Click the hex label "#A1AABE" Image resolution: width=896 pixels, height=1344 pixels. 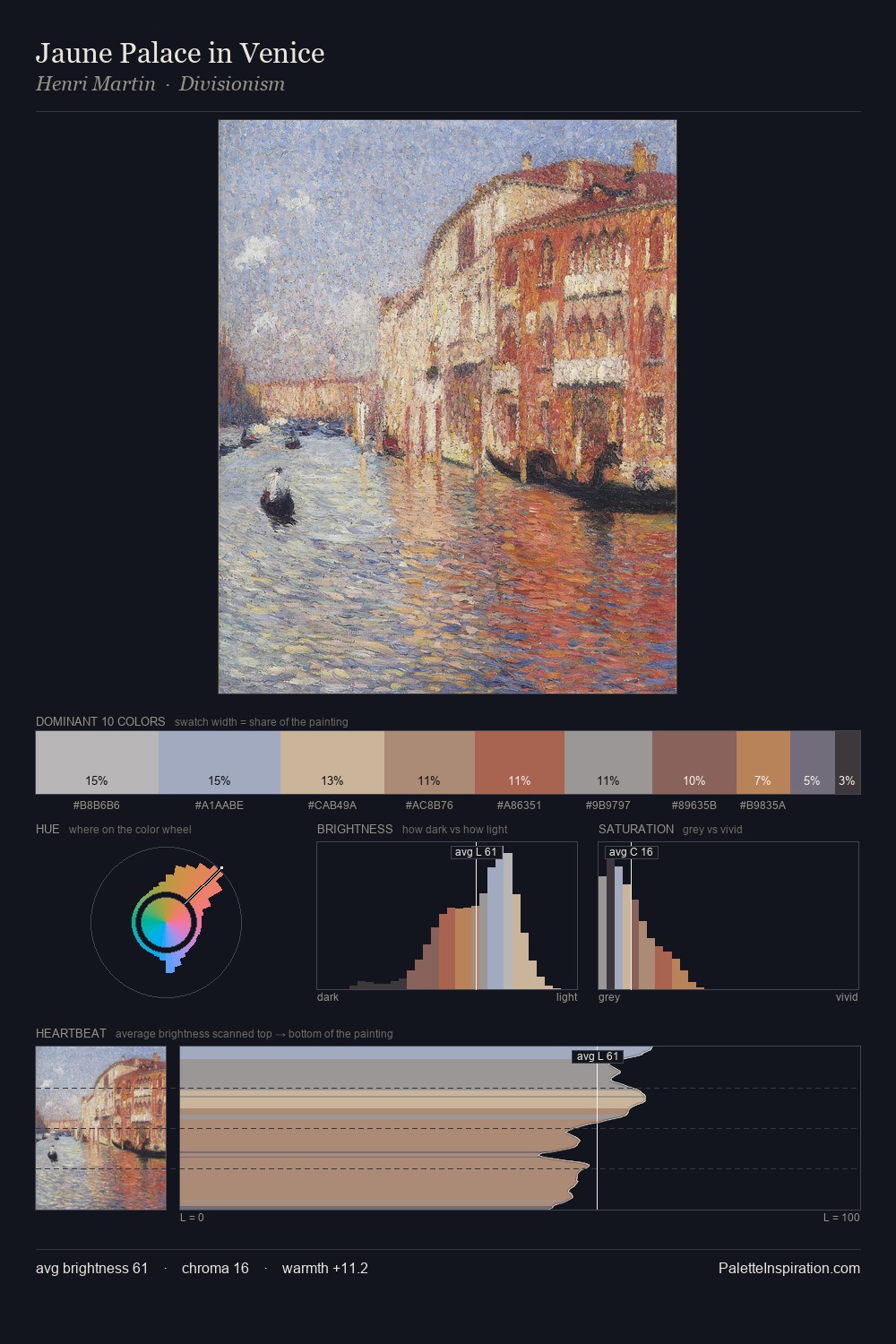click(x=220, y=806)
